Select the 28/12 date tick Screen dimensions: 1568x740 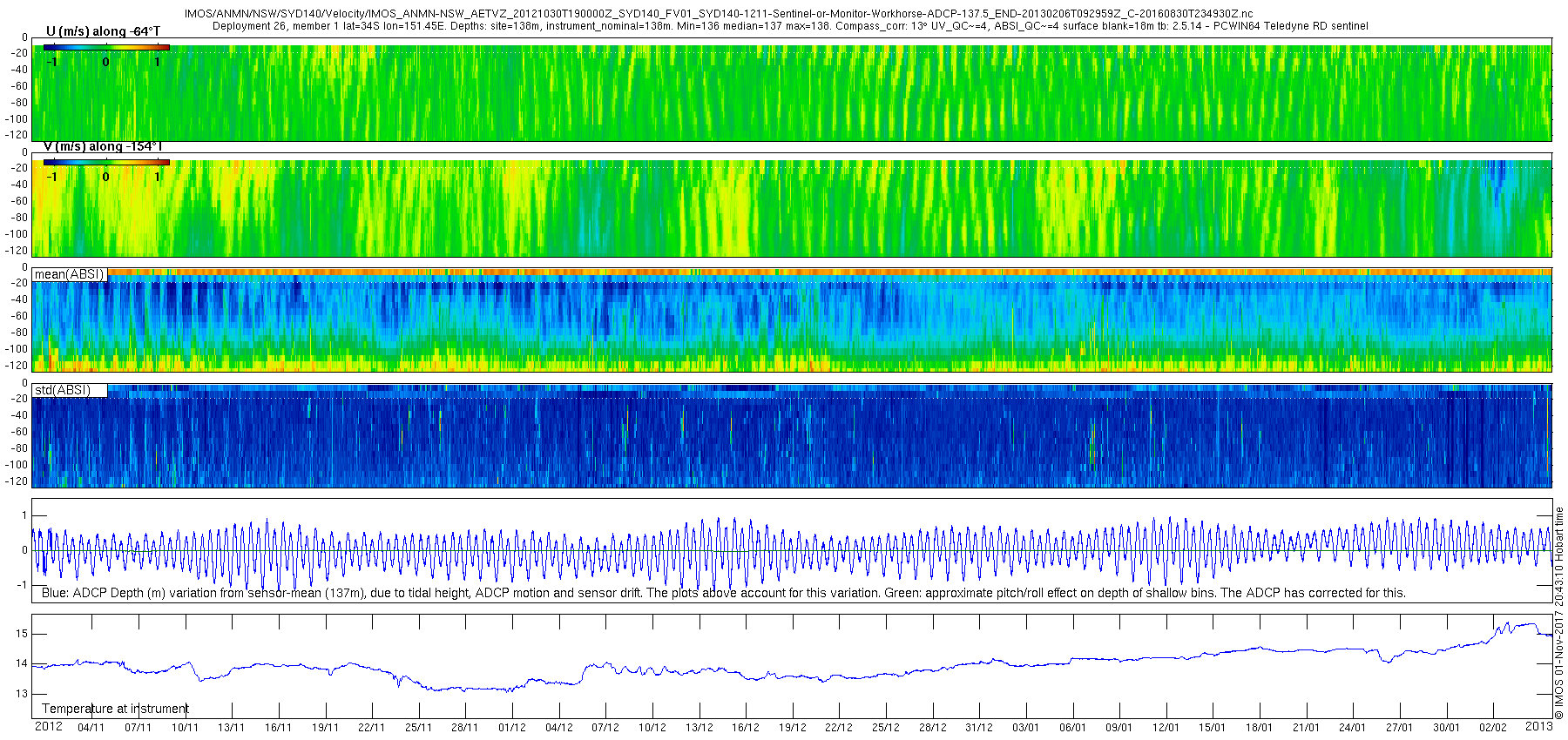point(932,728)
